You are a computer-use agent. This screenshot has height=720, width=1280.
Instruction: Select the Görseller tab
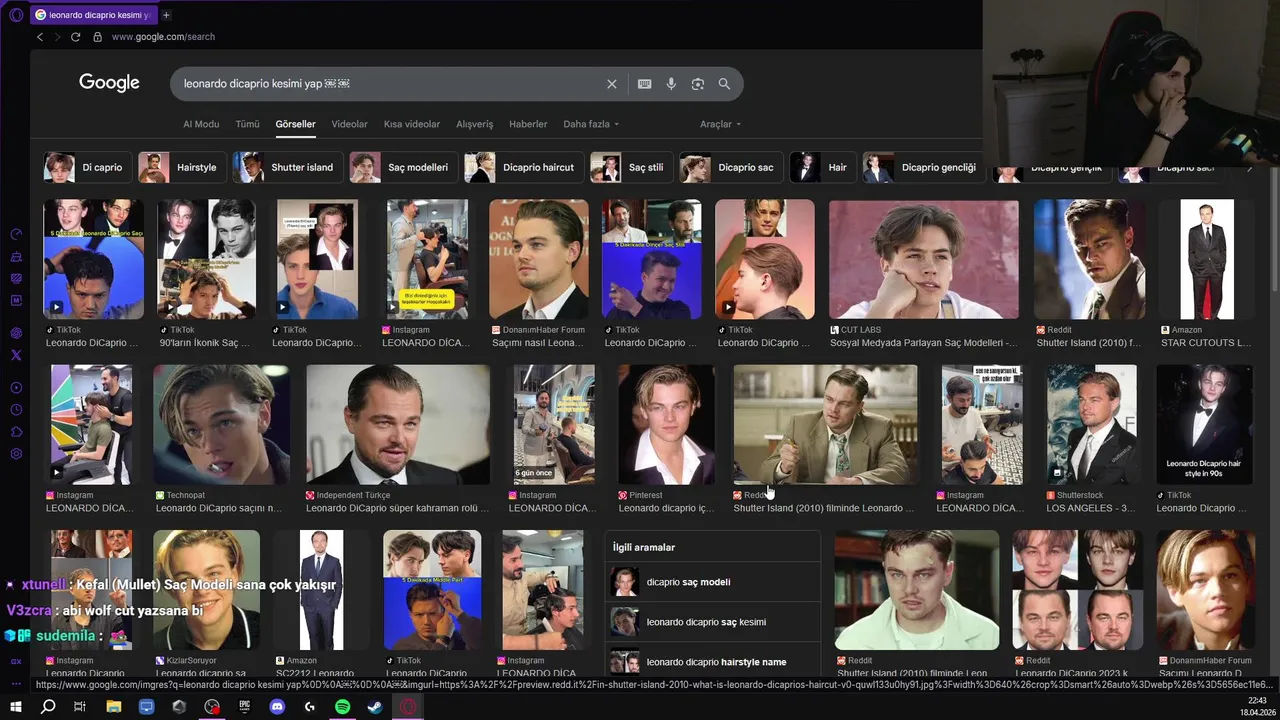(x=295, y=124)
